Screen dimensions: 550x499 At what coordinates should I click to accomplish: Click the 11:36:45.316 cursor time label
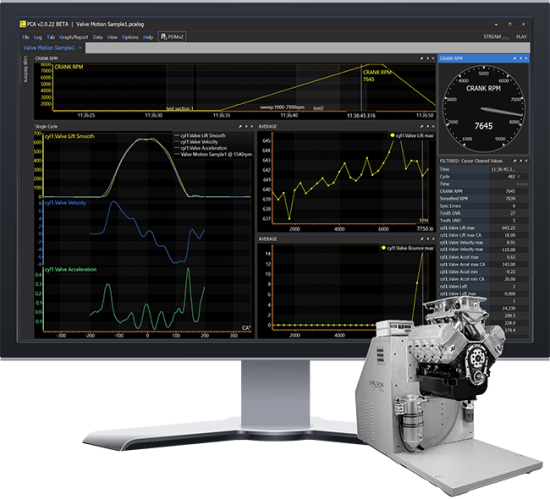pos(361,116)
